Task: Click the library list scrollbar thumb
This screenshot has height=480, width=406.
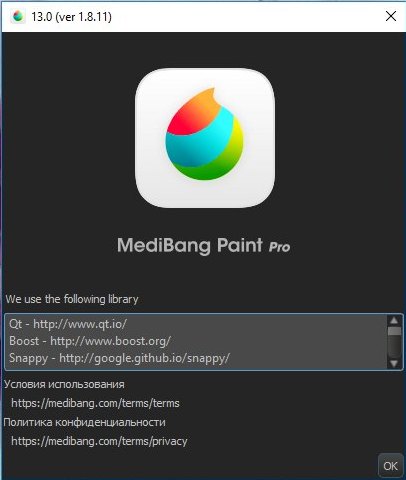Action: coord(394,331)
